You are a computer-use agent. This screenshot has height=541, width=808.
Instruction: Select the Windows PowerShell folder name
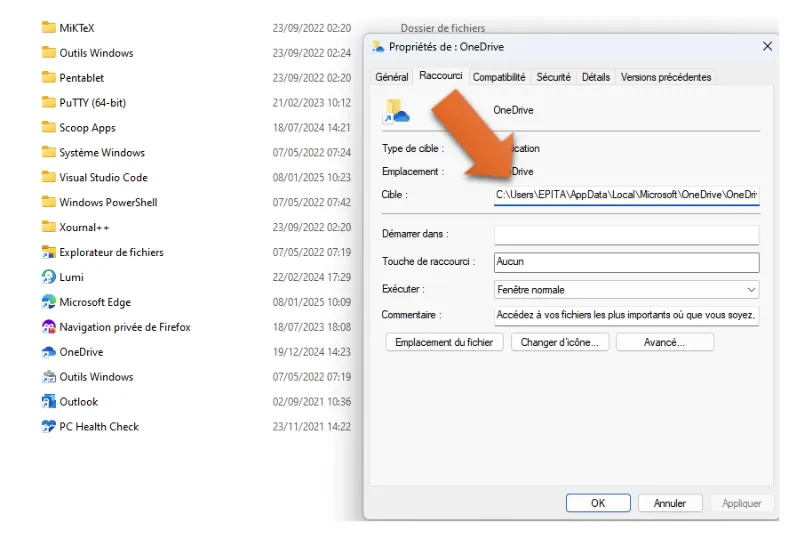[x=108, y=202]
